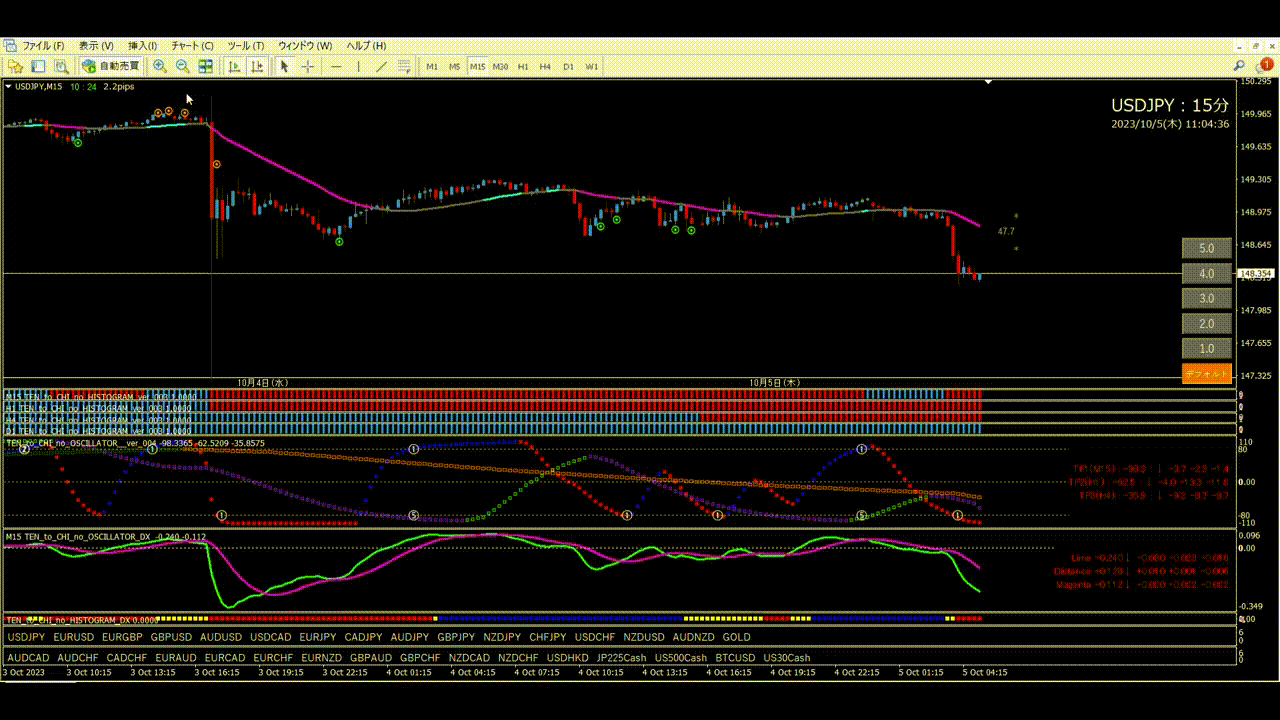
Task: Select the crosshair cursor tool
Action: click(x=308, y=66)
